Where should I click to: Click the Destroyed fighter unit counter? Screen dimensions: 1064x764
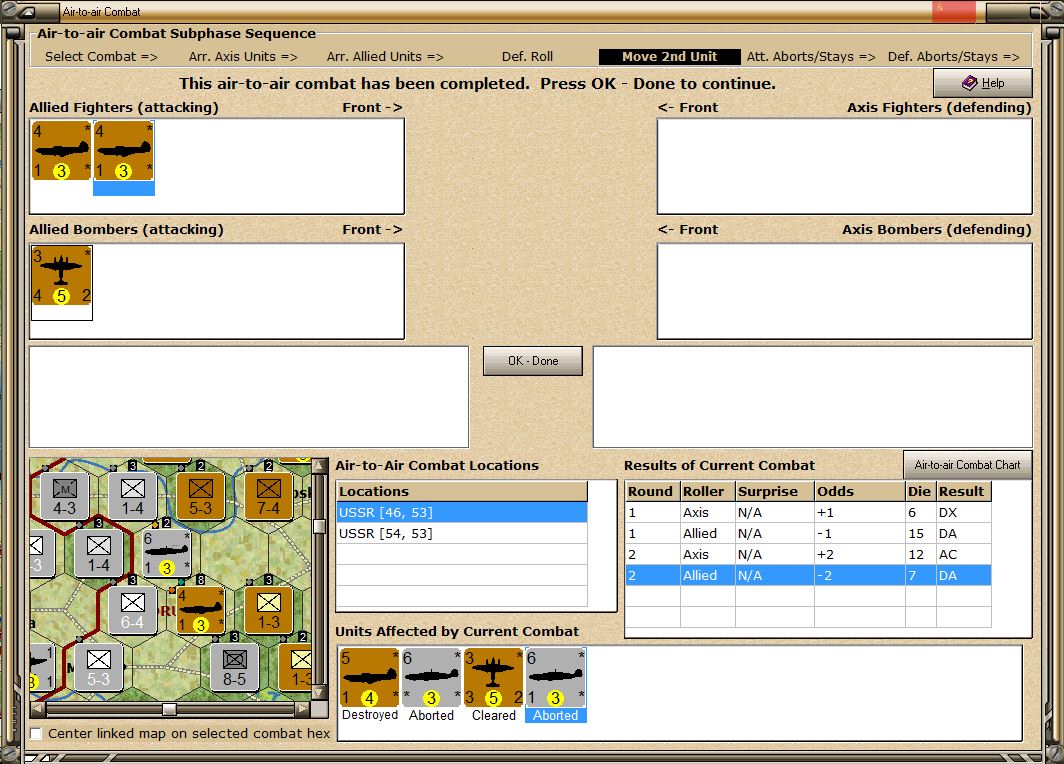(x=370, y=678)
